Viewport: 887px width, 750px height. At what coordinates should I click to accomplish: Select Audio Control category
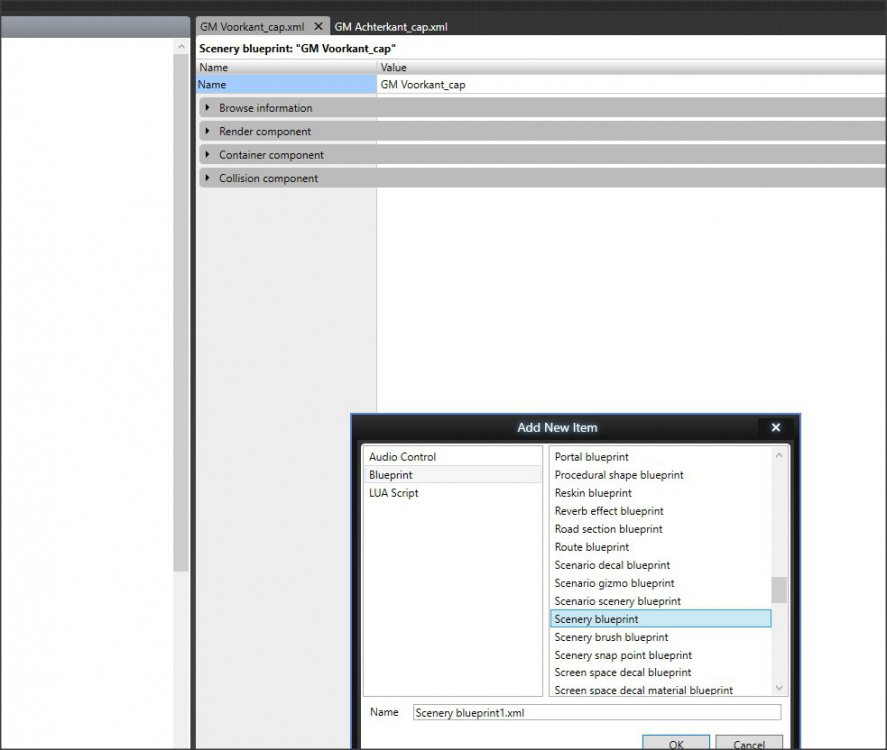[x=402, y=457]
